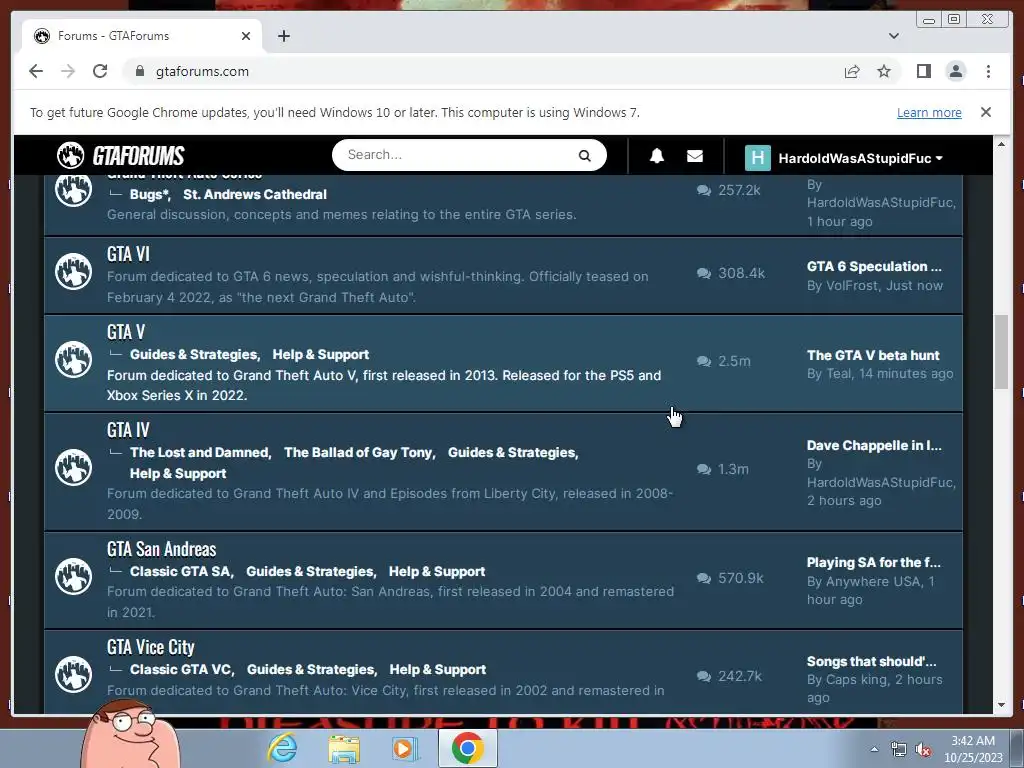Open messages envelope icon
The width and height of the screenshot is (1024, 768).
pos(695,155)
